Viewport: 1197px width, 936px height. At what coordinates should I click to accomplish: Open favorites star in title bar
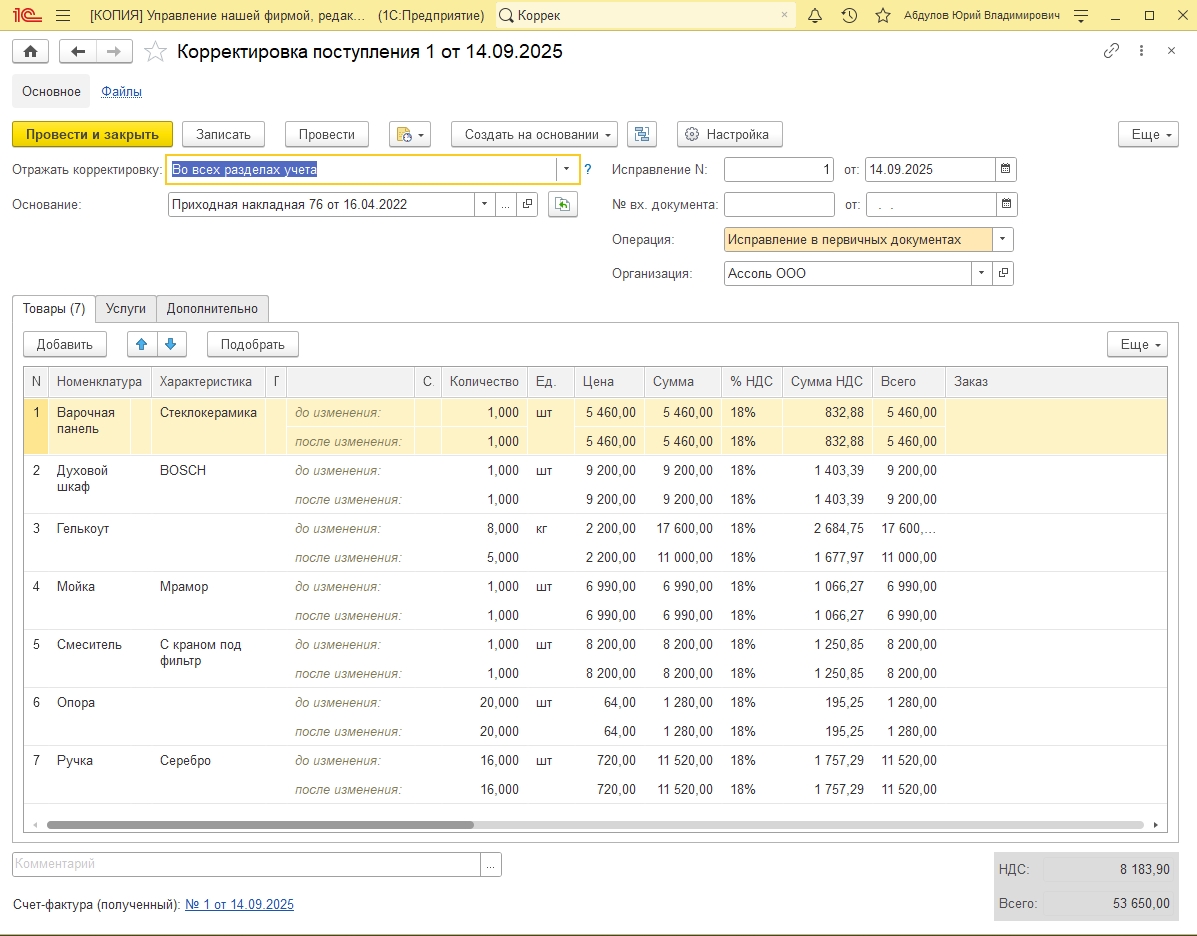(882, 15)
